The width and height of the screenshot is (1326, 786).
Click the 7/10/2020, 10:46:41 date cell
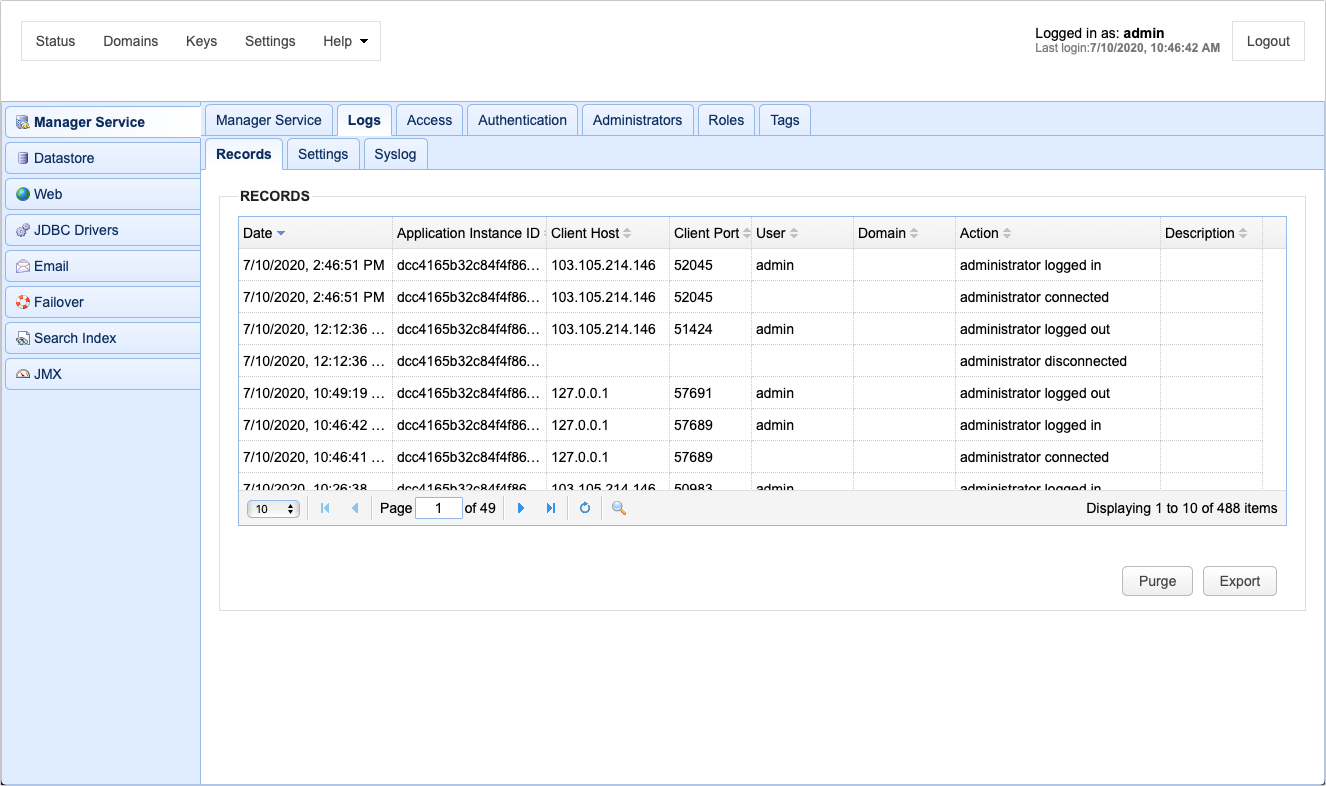[316, 457]
